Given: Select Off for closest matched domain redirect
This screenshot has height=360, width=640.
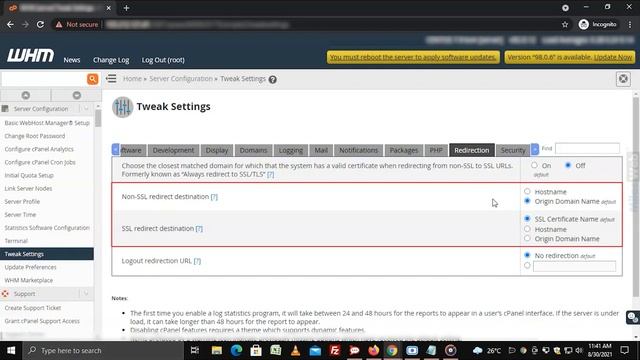Looking at the screenshot, I should tap(568, 165).
